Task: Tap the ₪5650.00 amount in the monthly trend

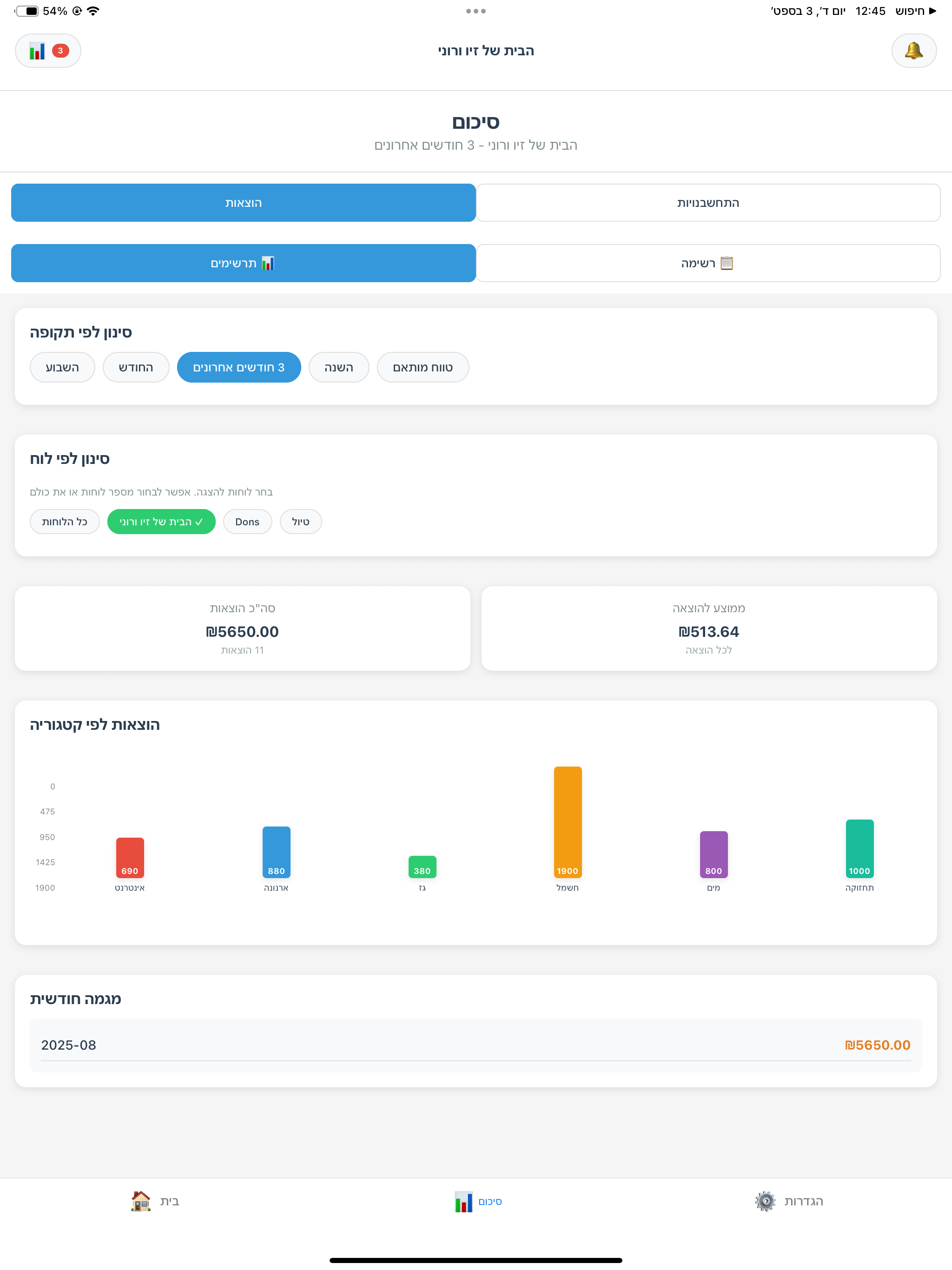Action: click(x=877, y=1045)
